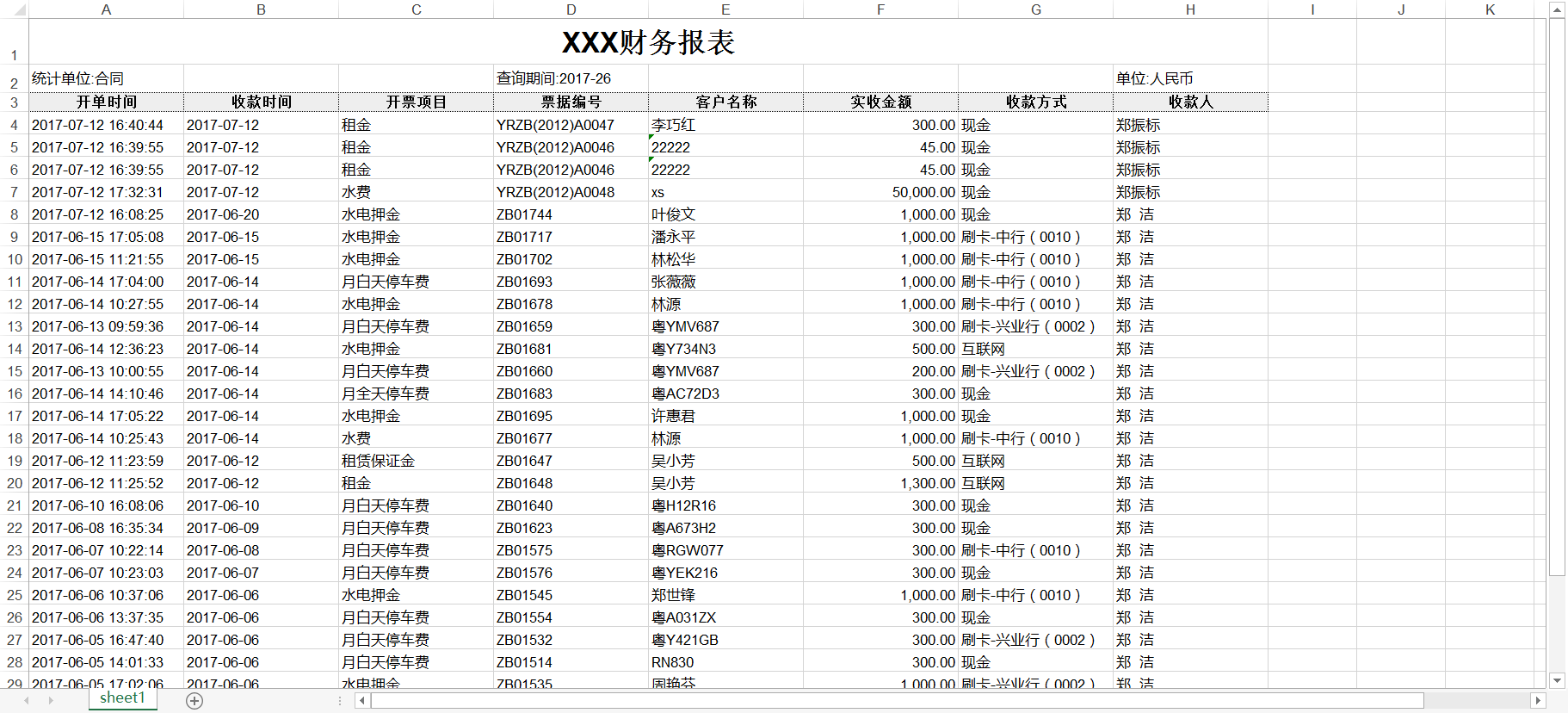Click the 1,300.00 amount cell

point(880,483)
